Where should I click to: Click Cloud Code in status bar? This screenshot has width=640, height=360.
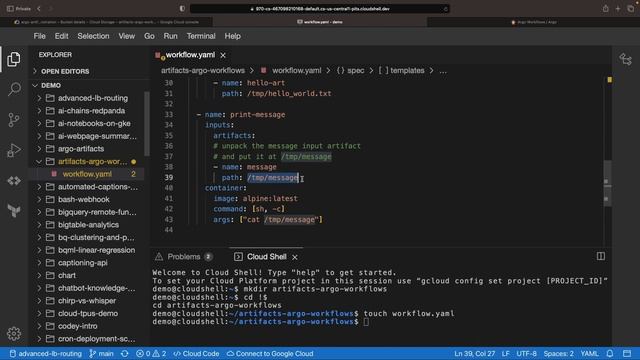[196, 354]
